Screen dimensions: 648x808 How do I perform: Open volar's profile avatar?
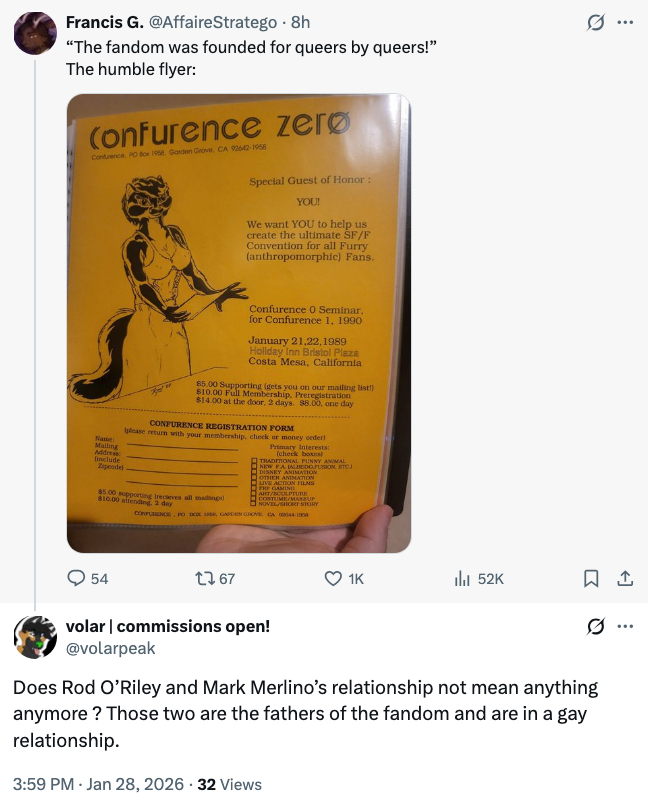pos(34,637)
